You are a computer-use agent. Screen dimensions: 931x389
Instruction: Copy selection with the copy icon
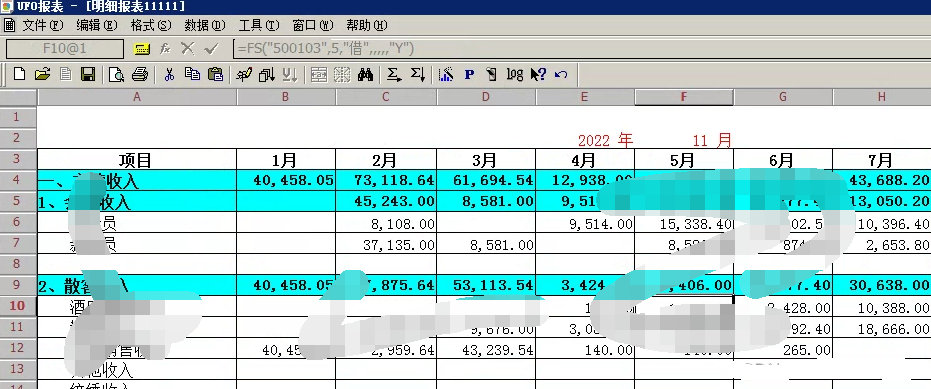[192, 74]
